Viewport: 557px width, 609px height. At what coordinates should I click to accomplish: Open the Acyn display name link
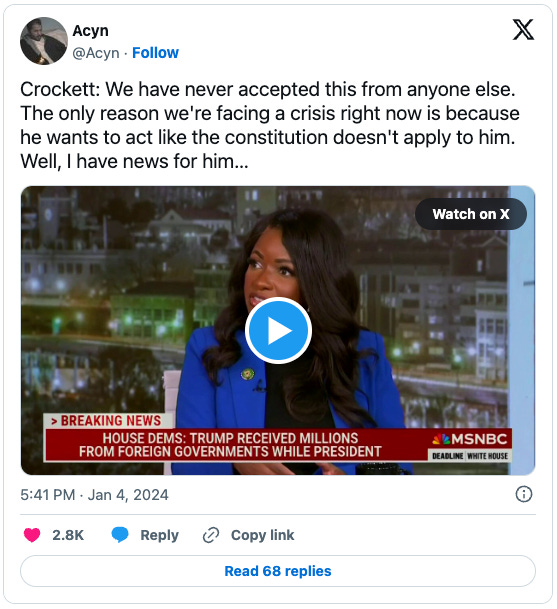[91, 31]
